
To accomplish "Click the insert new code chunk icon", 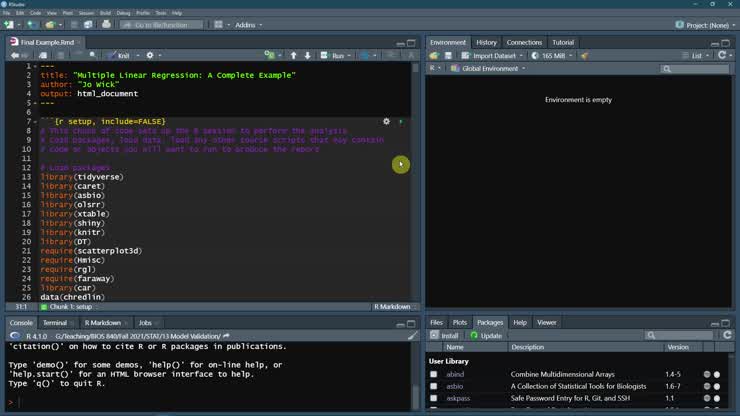I will [x=269, y=56].
